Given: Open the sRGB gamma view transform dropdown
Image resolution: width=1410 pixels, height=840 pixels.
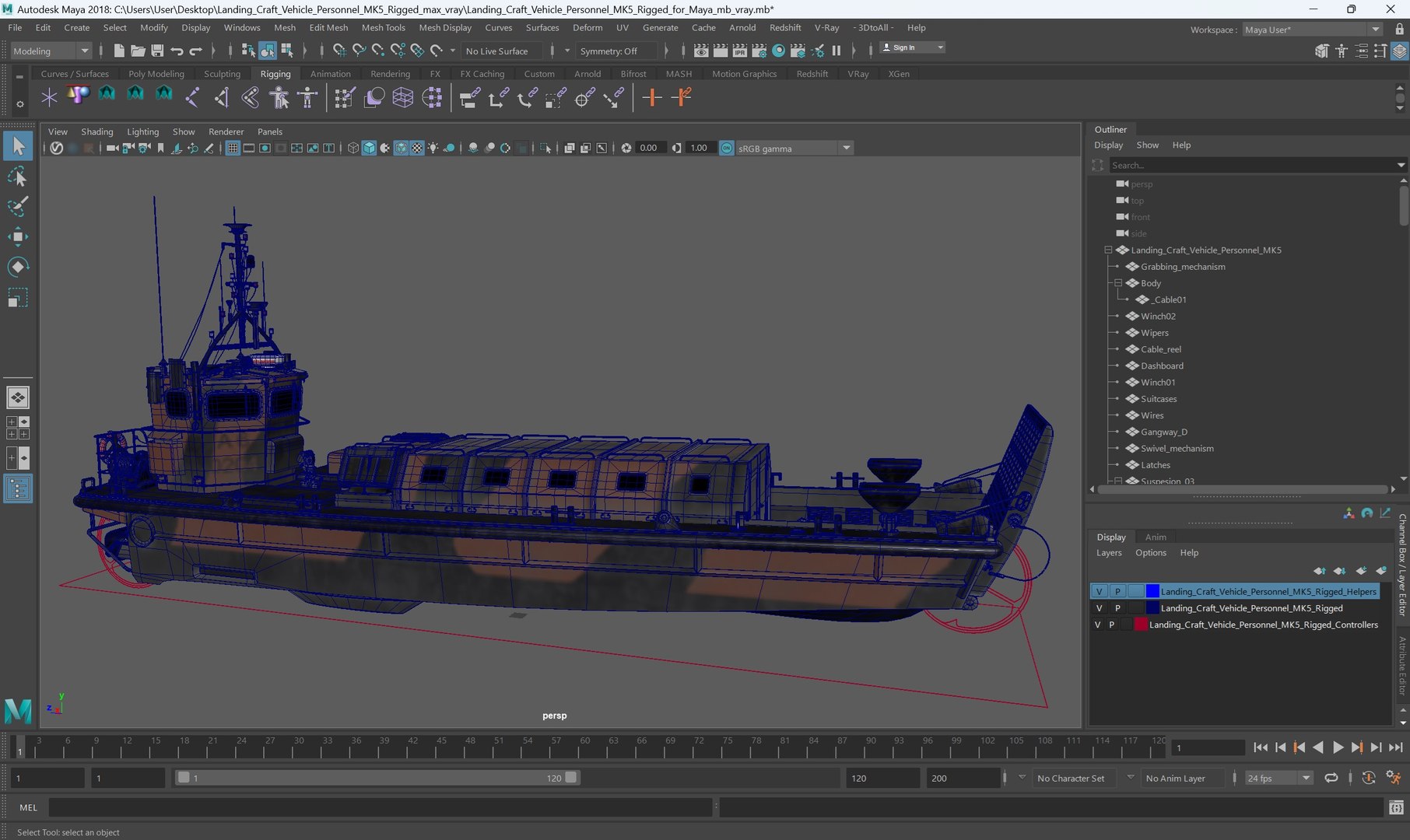Looking at the screenshot, I should point(794,148).
